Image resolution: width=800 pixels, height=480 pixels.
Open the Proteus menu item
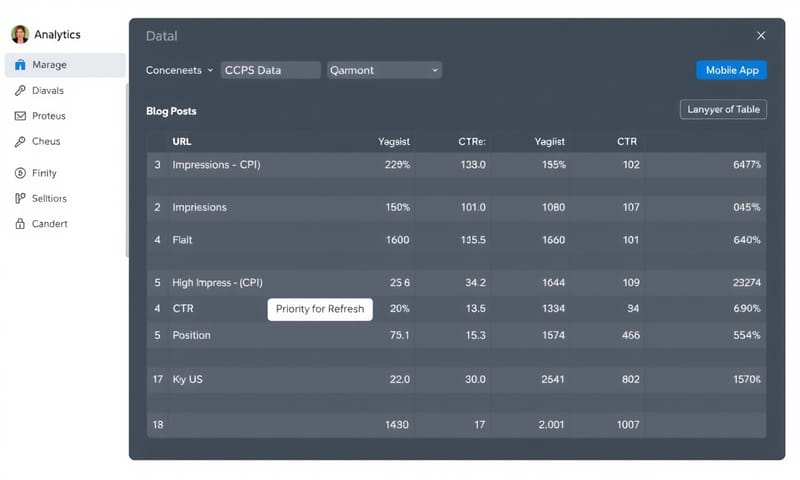point(49,116)
